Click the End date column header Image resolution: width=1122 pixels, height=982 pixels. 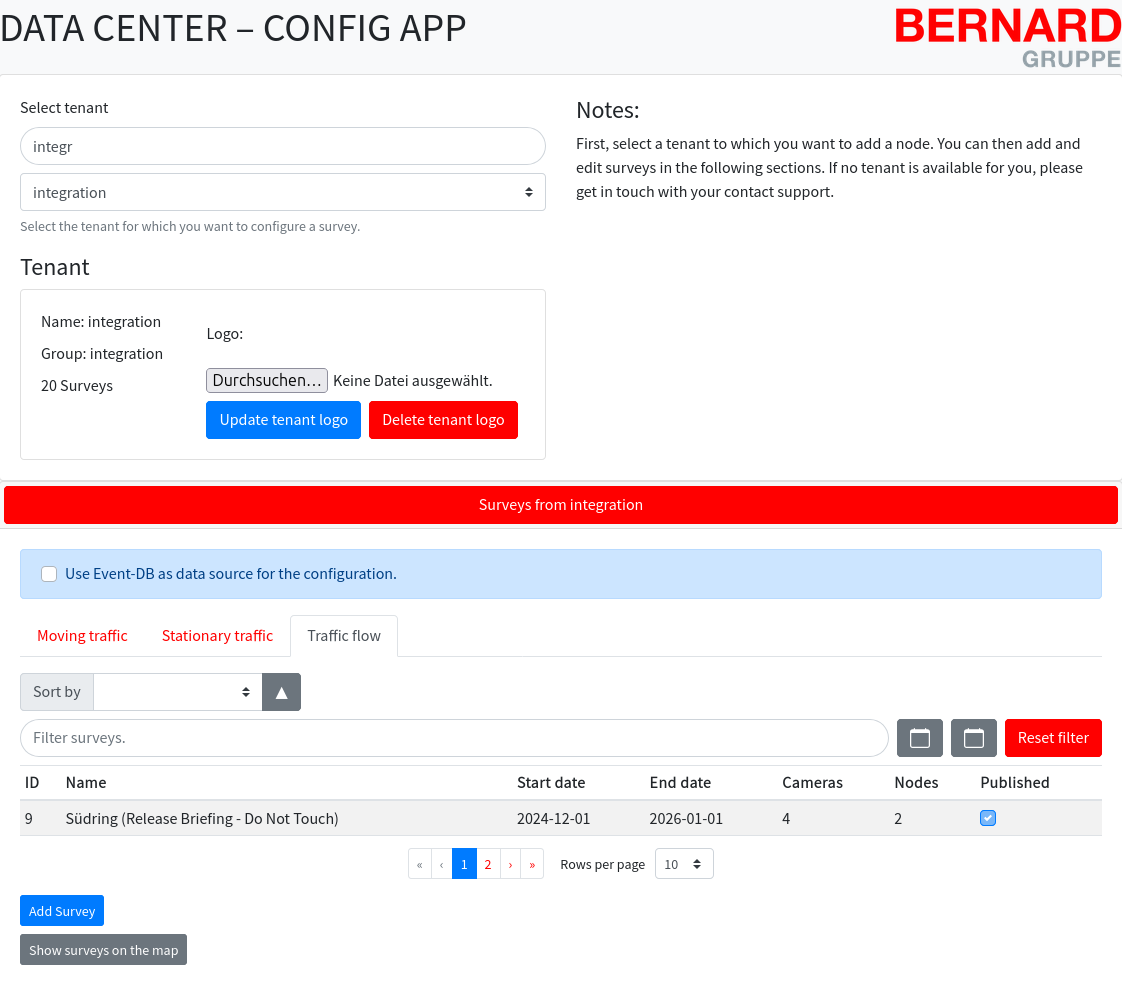pos(680,782)
